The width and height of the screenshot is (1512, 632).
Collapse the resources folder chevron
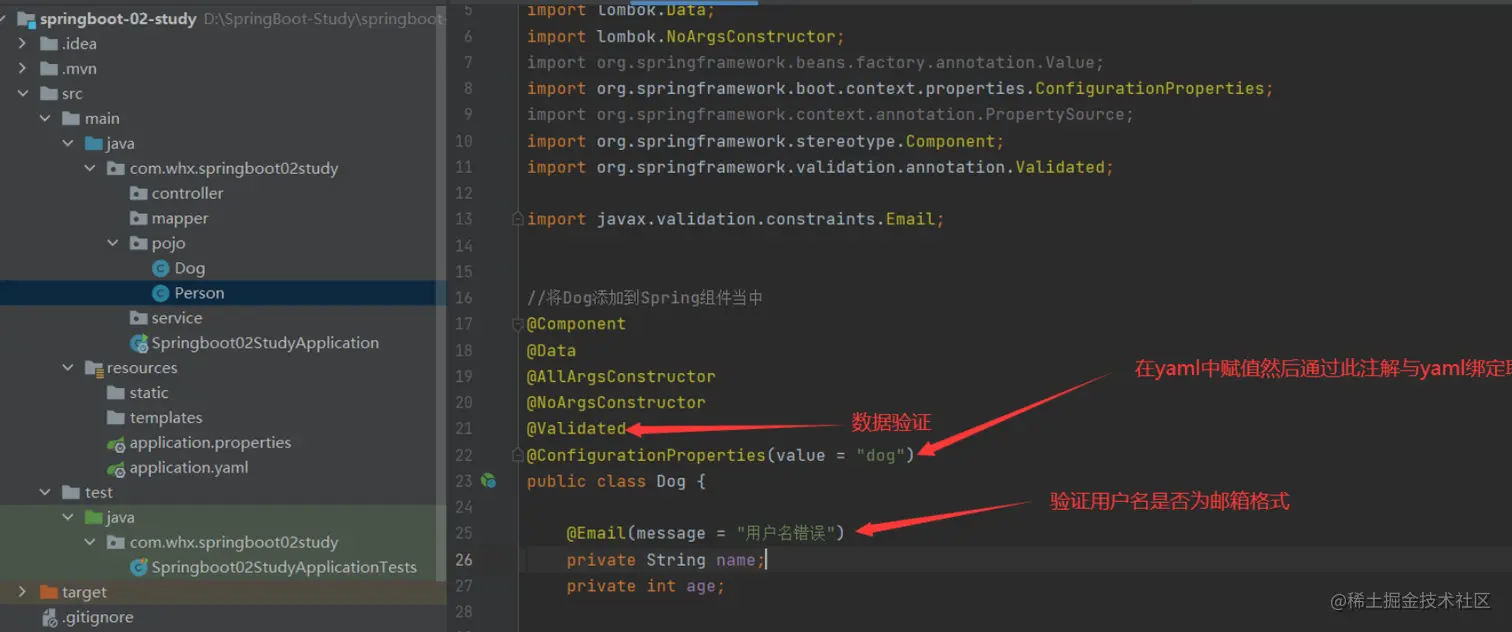pyautogui.click(x=68, y=368)
